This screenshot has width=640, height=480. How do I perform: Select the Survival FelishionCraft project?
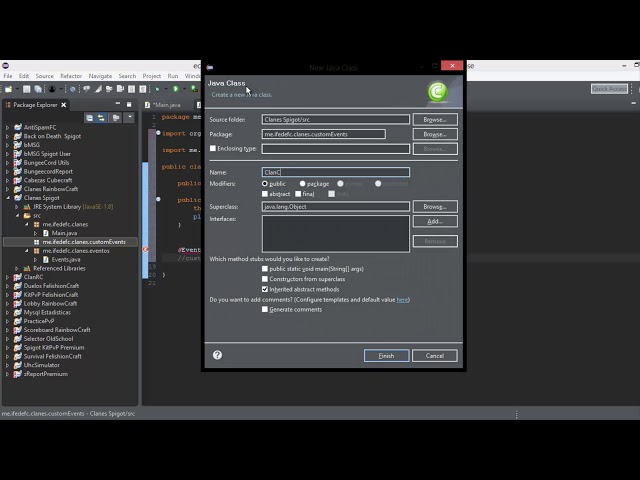[52, 356]
